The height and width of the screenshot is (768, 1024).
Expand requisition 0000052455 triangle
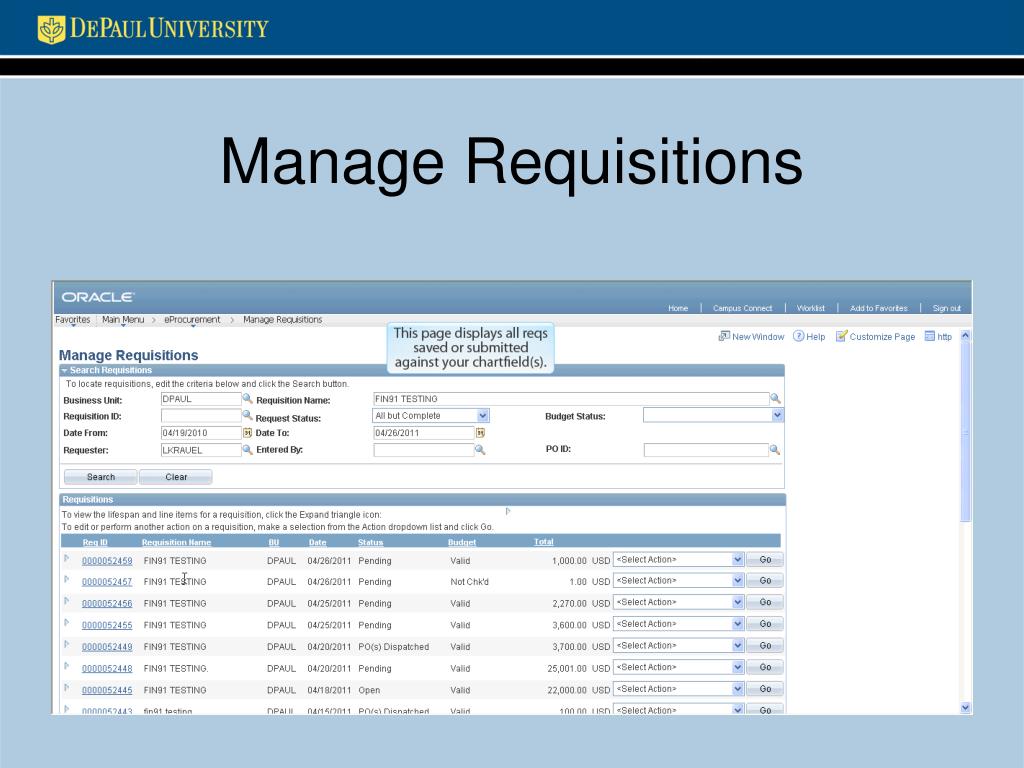click(67, 622)
